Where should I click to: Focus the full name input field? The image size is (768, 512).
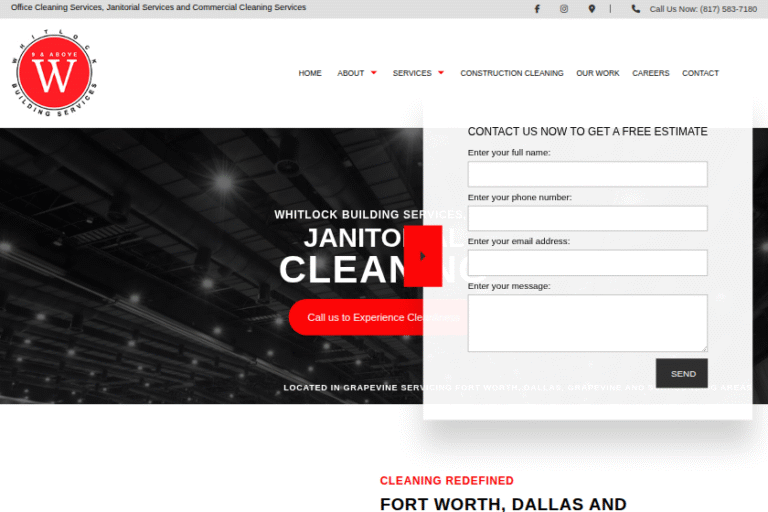(x=587, y=174)
